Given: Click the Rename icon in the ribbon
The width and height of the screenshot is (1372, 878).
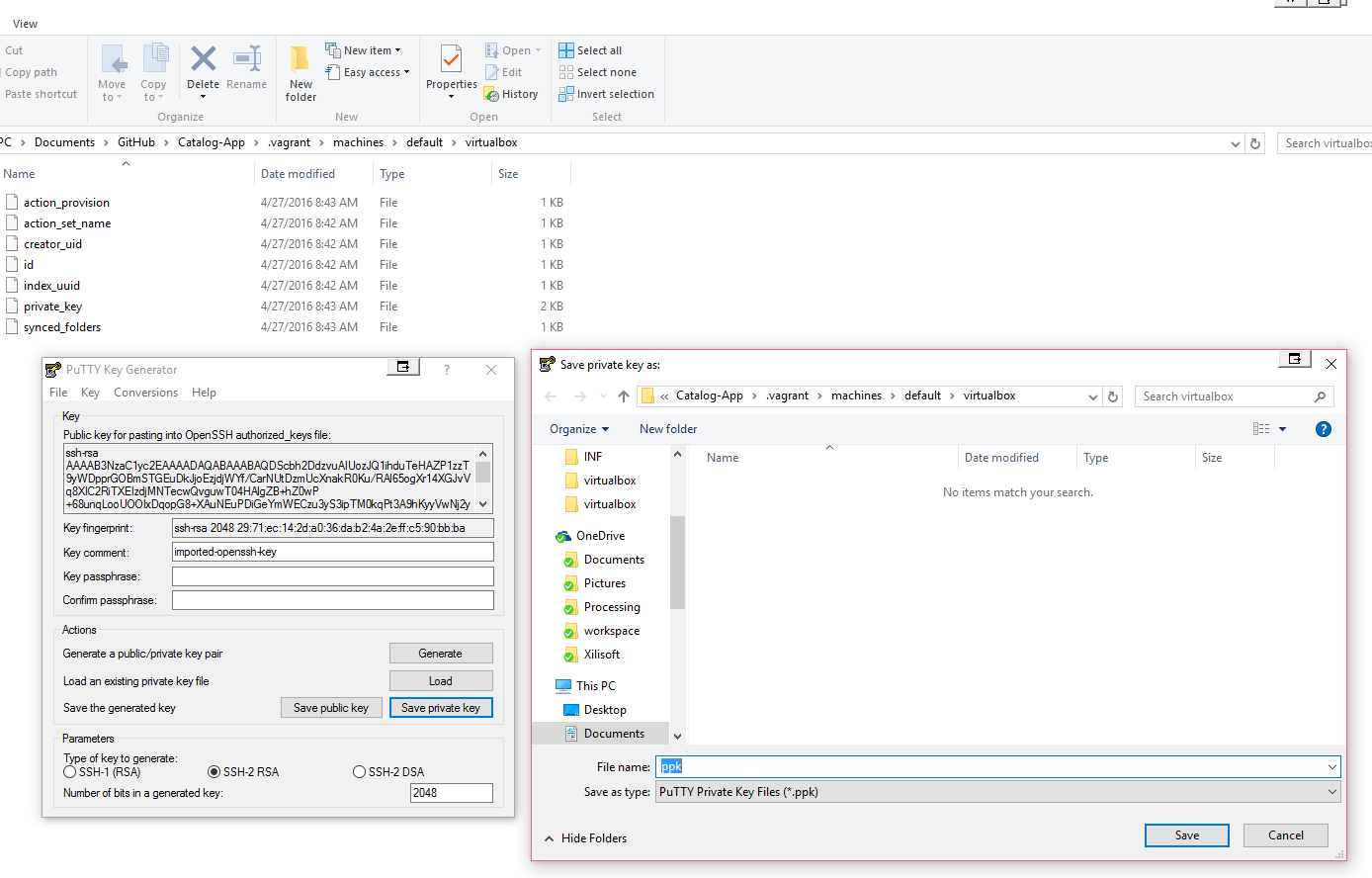Looking at the screenshot, I should (x=246, y=59).
